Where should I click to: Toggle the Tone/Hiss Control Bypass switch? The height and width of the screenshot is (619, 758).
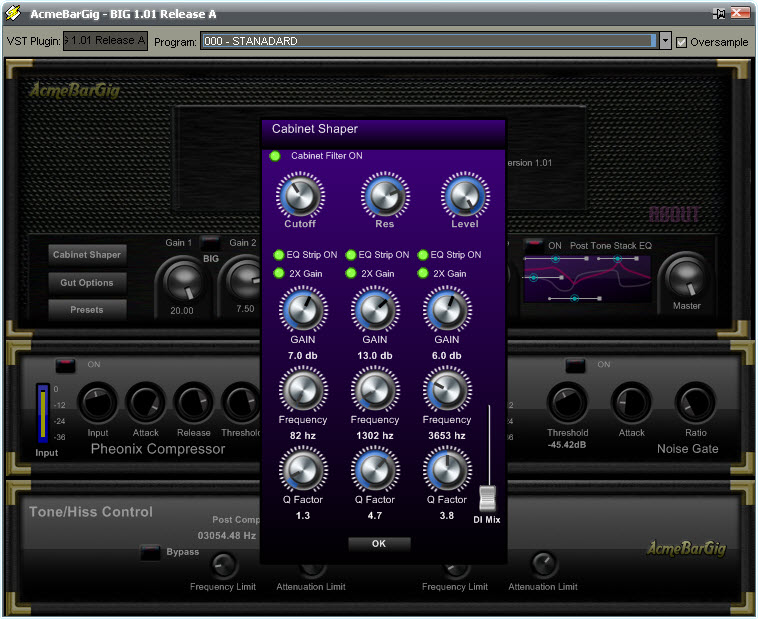point(150,552)
